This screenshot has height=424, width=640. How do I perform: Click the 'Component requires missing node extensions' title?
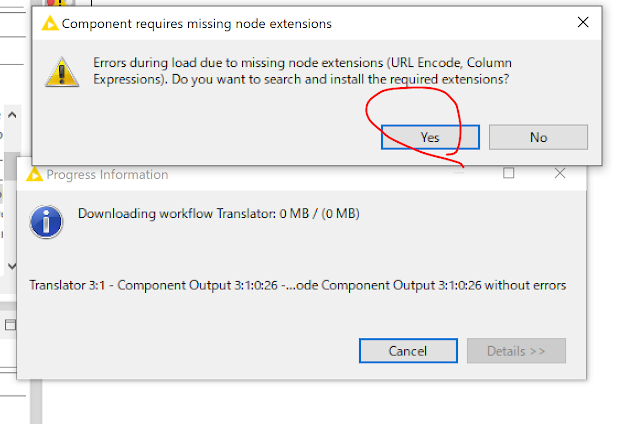(197, 23)
